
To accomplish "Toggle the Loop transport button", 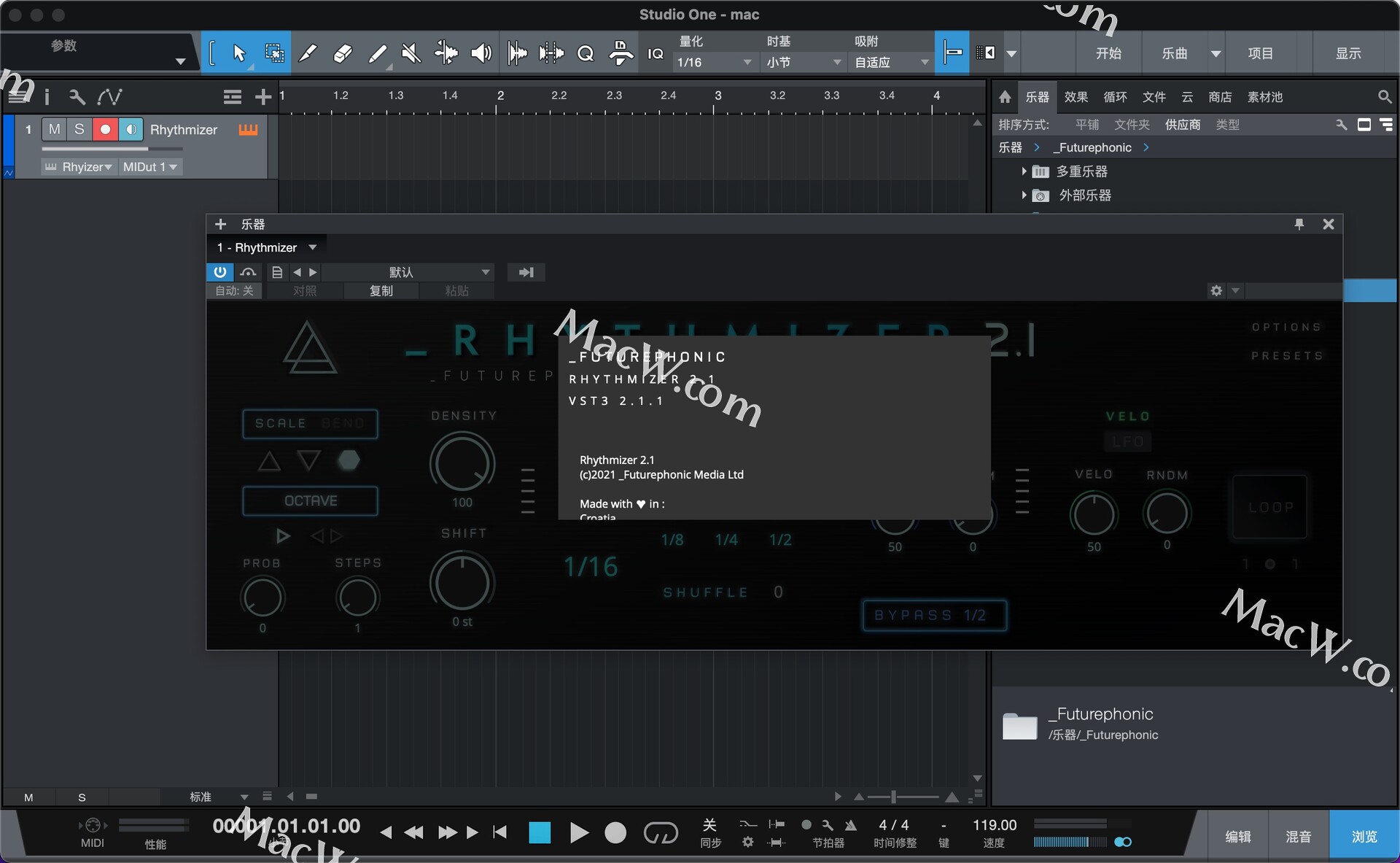I will point(661,832).
